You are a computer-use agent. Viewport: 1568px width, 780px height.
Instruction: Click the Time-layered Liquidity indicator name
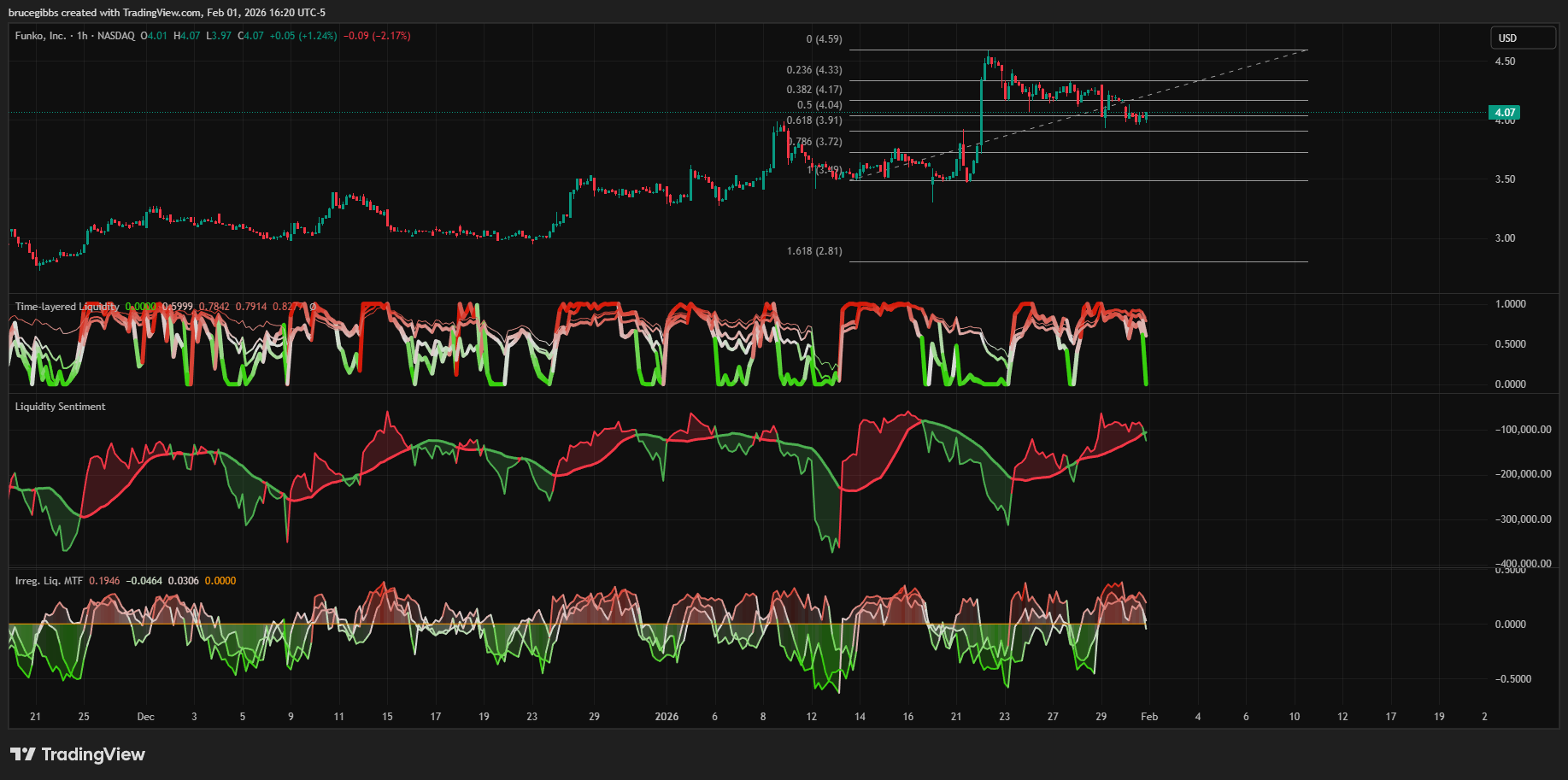click(67, 307)
